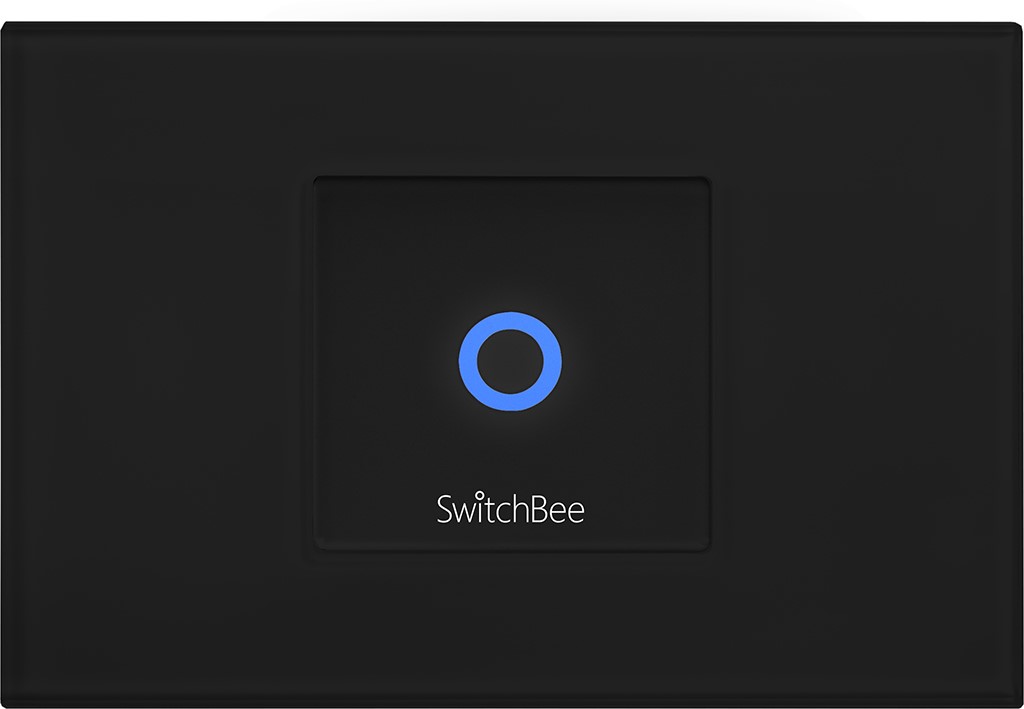
Task: Click inner panel area below SwitchBee text
Action: [511, 538]
